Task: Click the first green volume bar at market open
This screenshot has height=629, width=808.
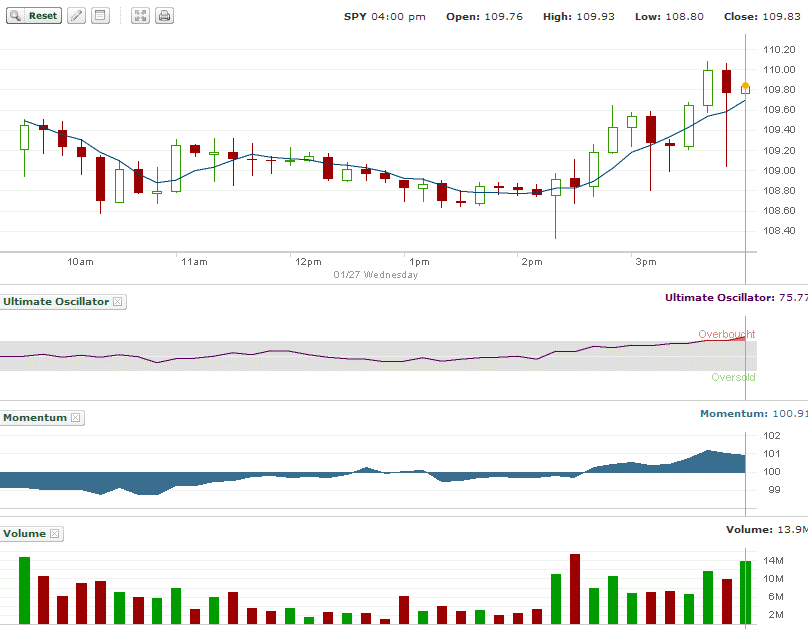Action: (x=24, y=590)
